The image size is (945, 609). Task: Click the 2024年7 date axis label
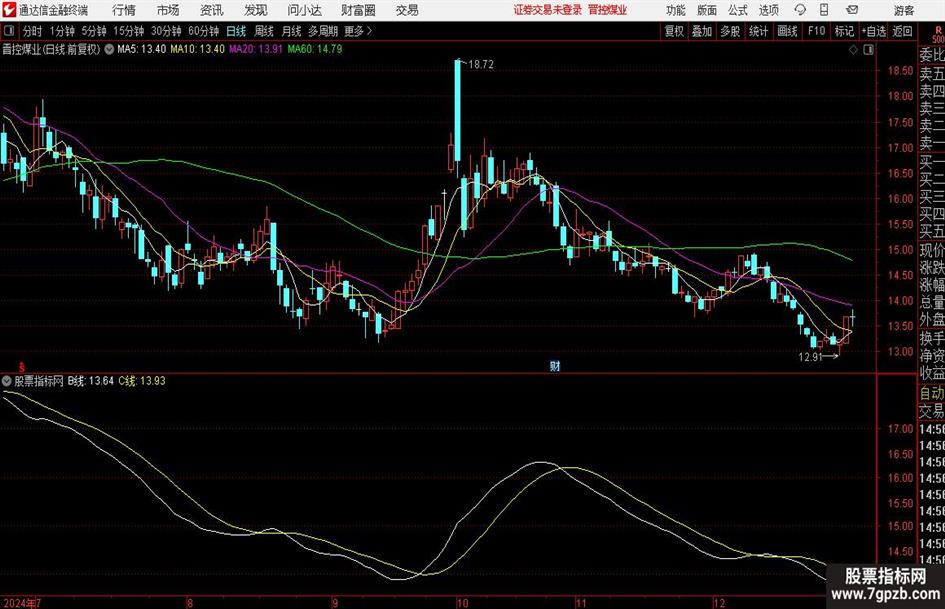pyautogui.click(x=22, y=602)
